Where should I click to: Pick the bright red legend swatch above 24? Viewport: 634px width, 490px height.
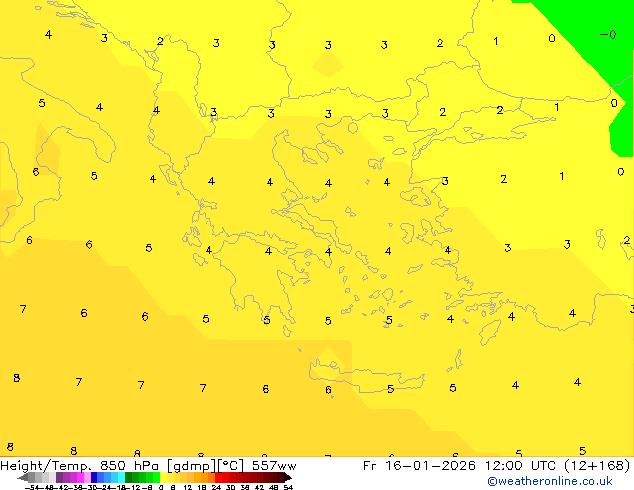point(218,477)
